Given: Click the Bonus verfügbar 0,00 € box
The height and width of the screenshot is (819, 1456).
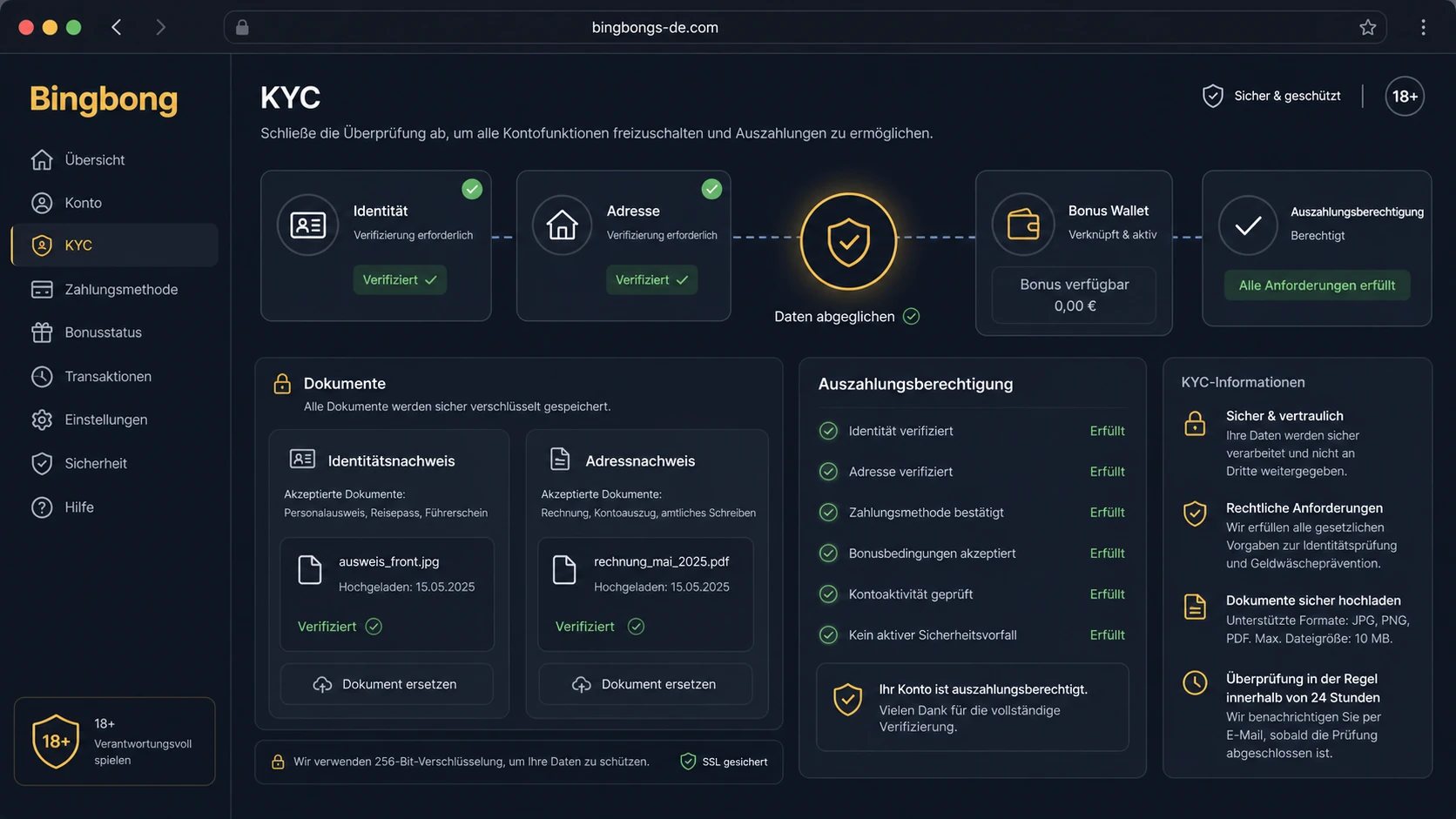Looking at the screenshot, I should (1074, 295).
